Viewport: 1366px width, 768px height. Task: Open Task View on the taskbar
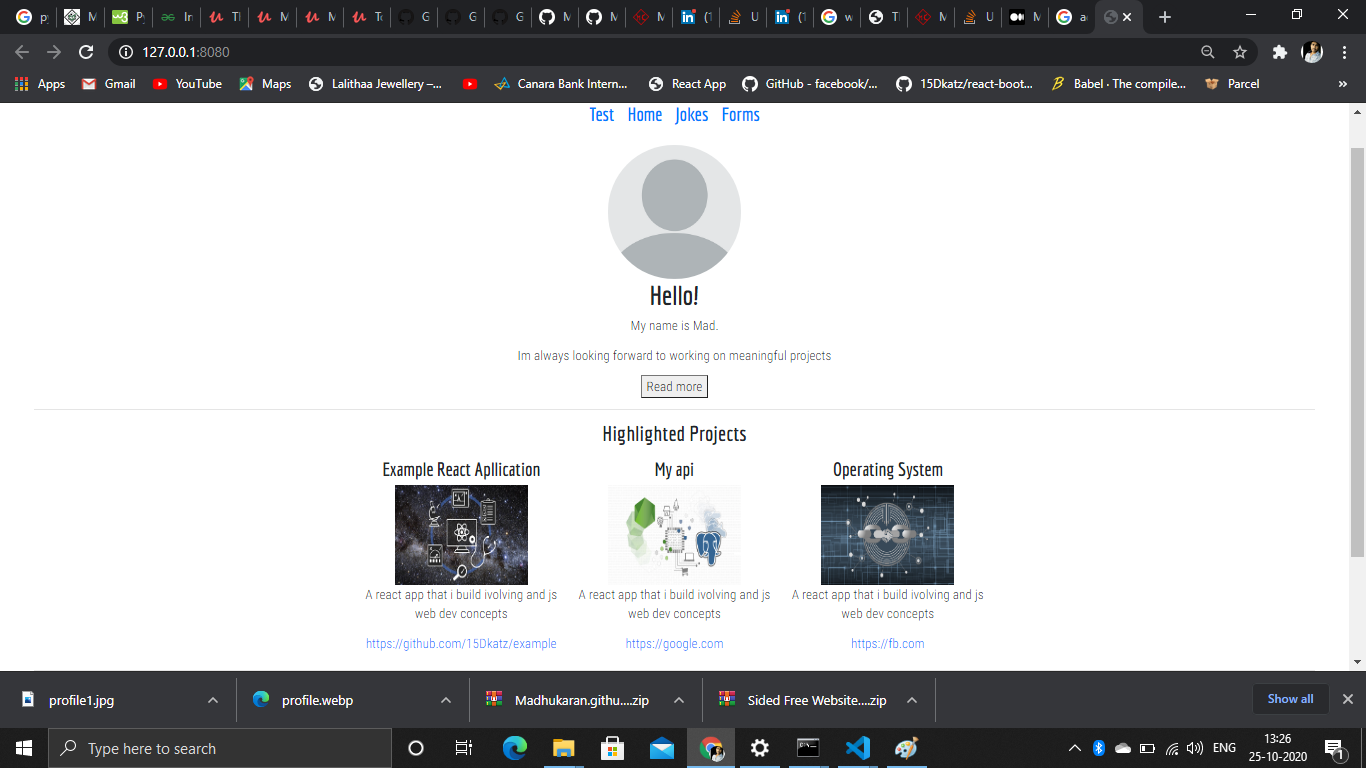coord(464,748)
